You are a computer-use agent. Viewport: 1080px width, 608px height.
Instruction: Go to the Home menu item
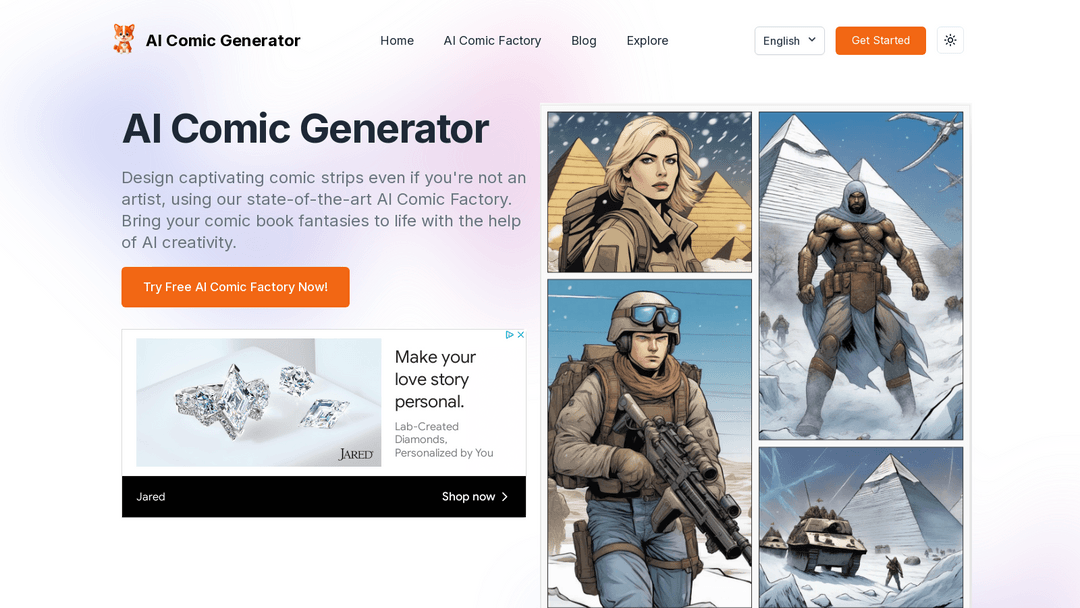[x=397, y=41]
